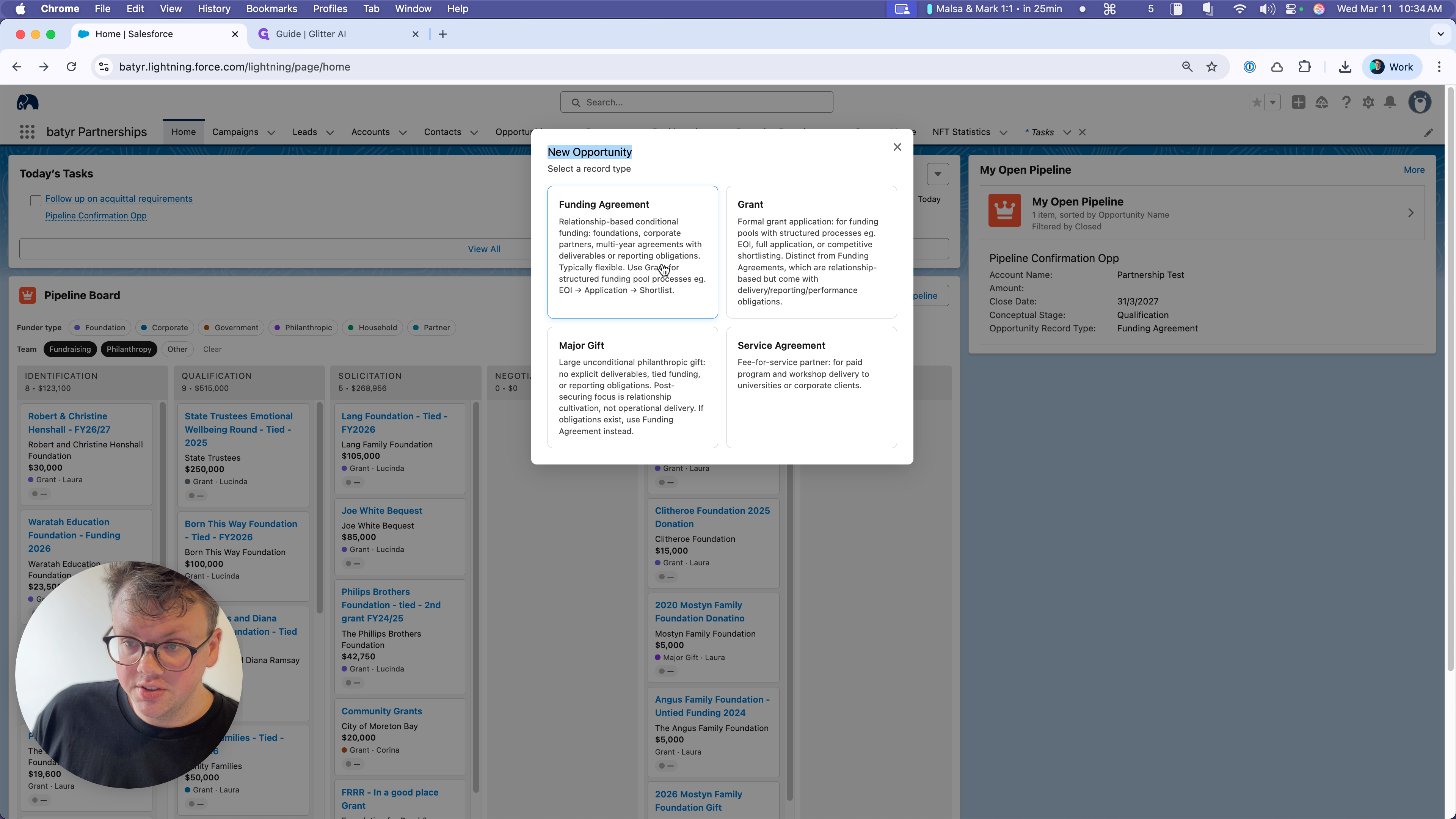Click More in My Open Pipeline
This screenshot has width=1456, height=819.
(x=1414, y=170)
